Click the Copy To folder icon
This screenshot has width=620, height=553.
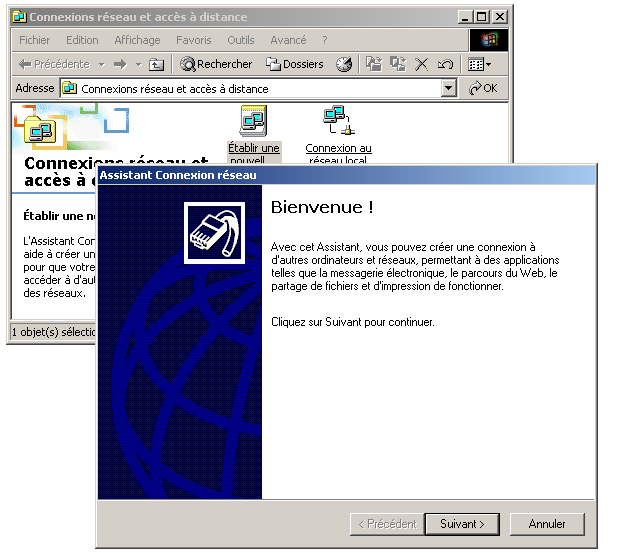[398, 64]
